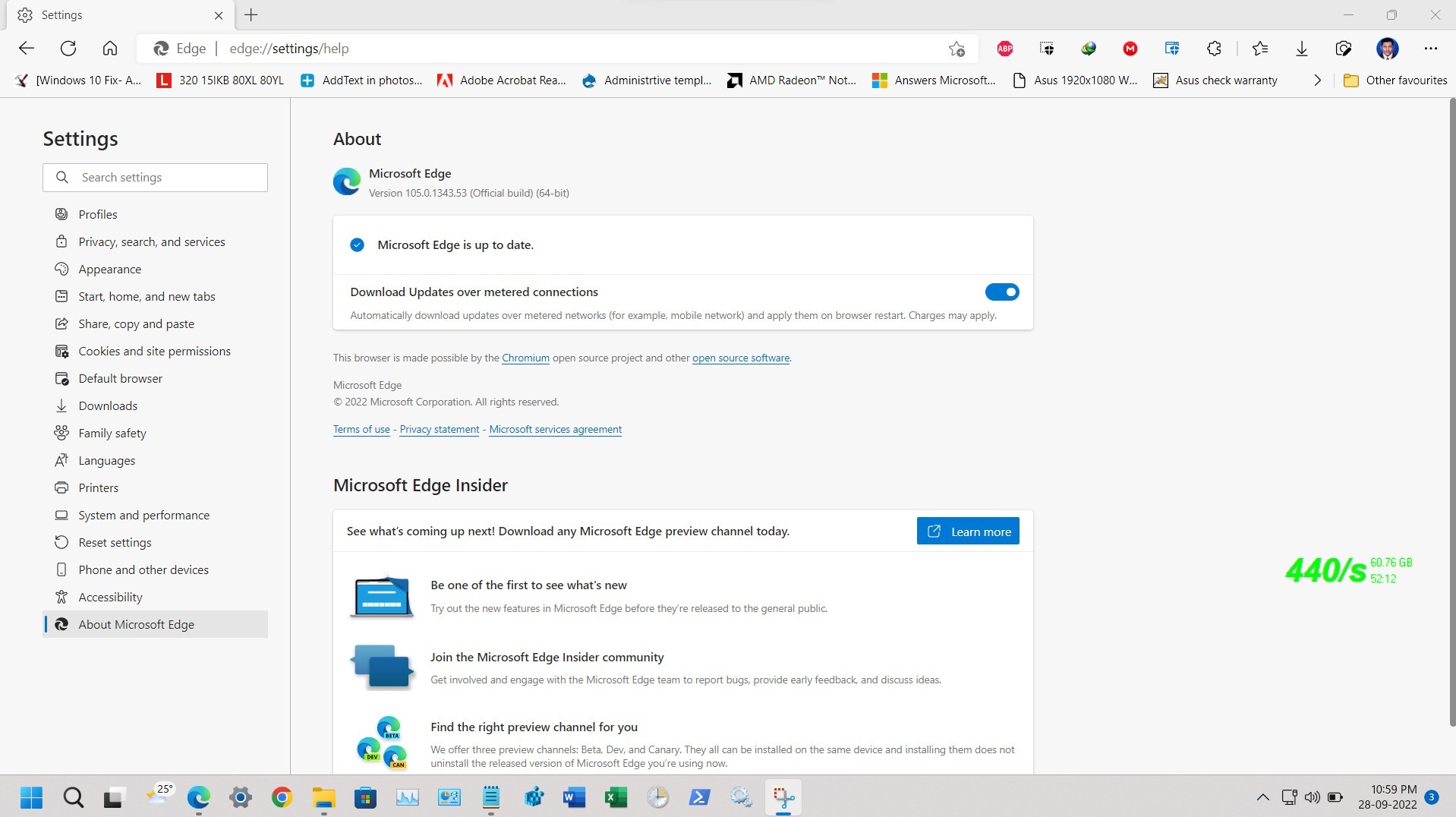Open the 320 15IKB 80XL 80YL bookmark
The image size is (1456, 817).
click(x=220, y=80)
